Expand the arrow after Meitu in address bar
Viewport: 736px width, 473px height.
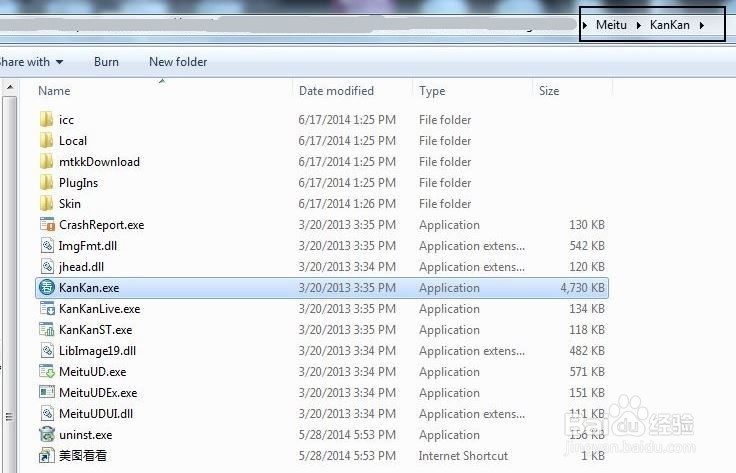click(x=638, y=25)
